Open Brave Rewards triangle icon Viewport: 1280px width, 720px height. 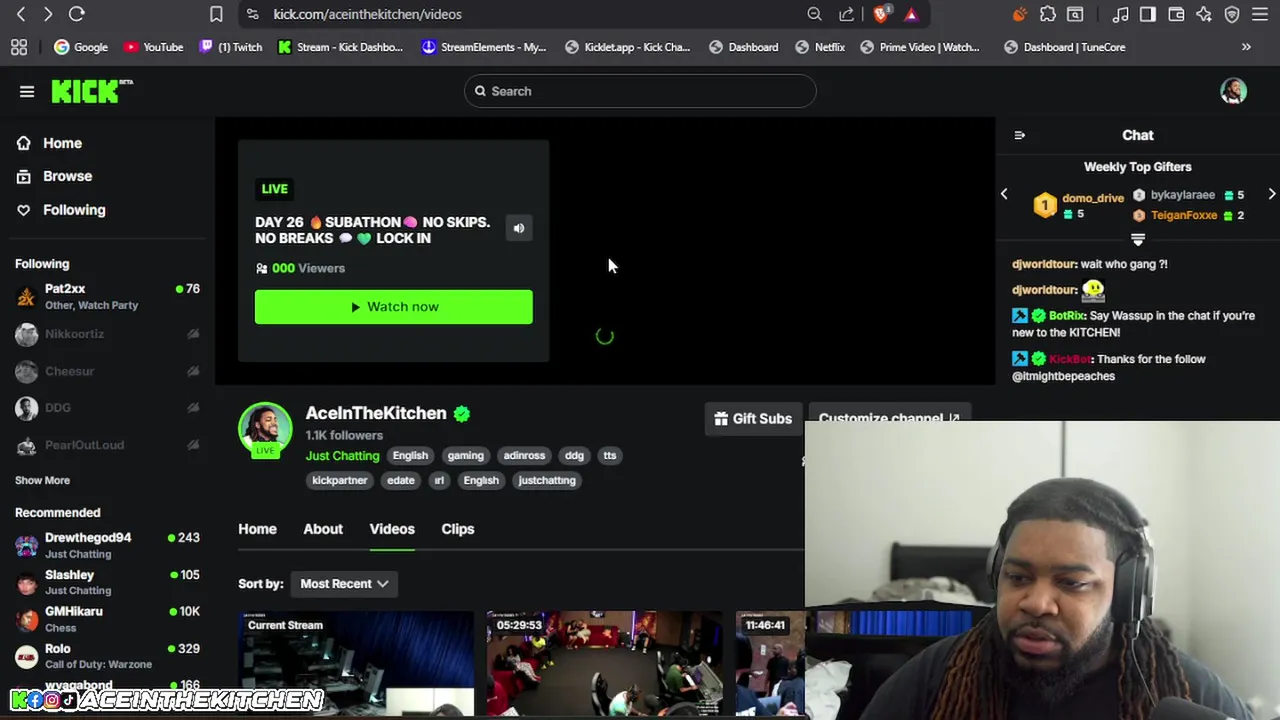coord(911,14)
